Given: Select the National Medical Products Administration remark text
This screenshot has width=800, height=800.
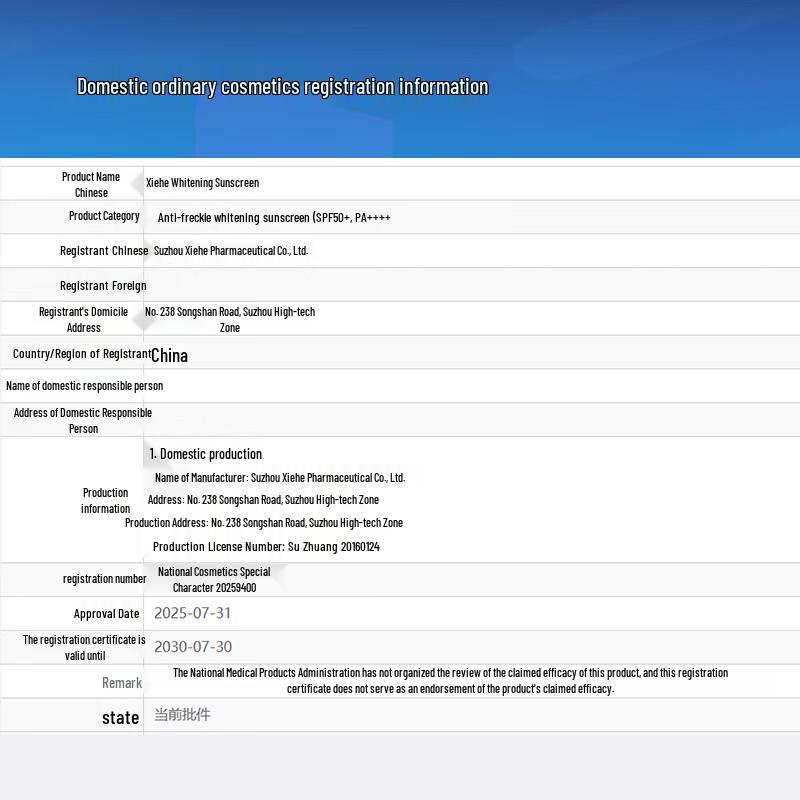Looking at the screenshot, I should [x=451, y=681].
